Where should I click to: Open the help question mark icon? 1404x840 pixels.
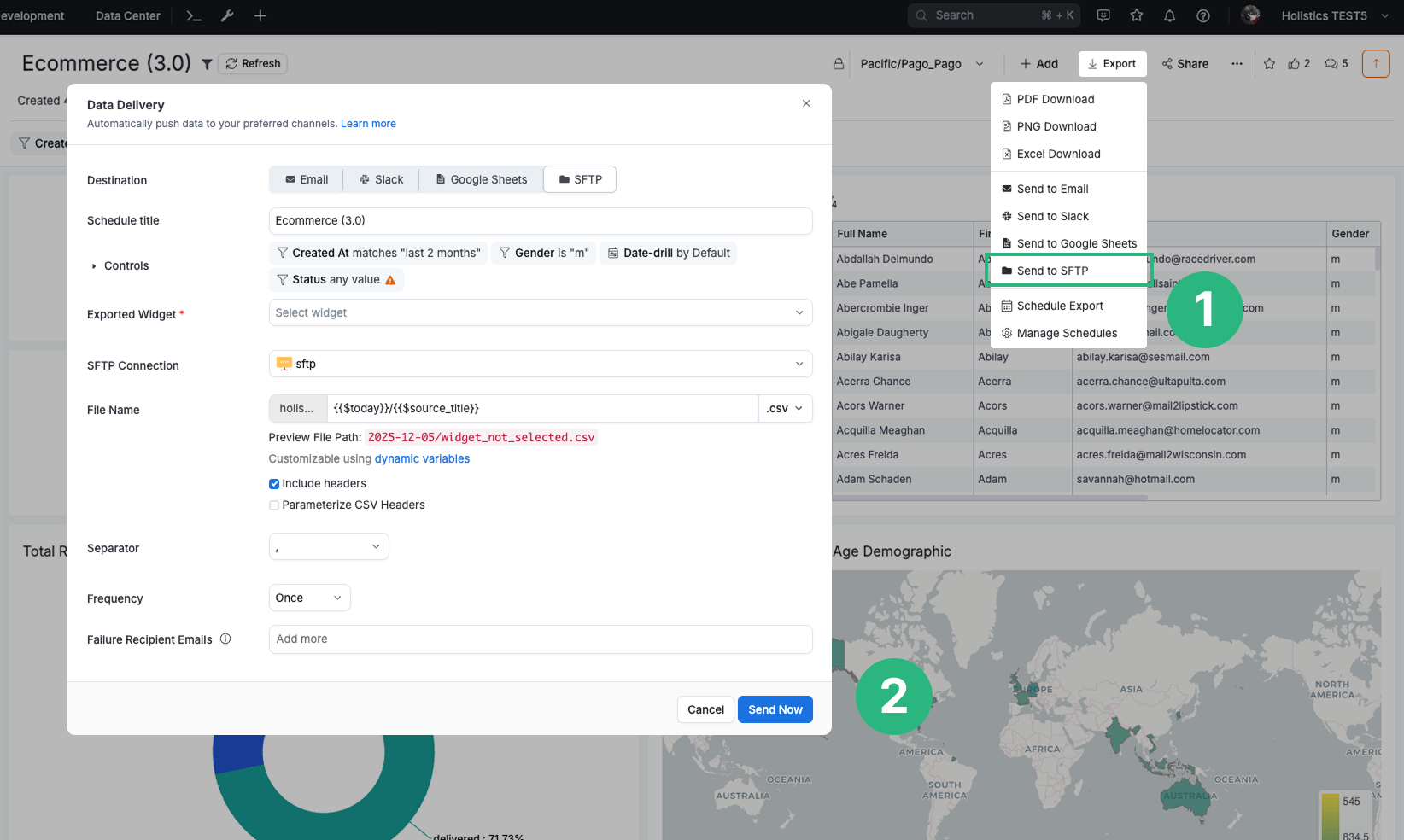(1203, 15)
